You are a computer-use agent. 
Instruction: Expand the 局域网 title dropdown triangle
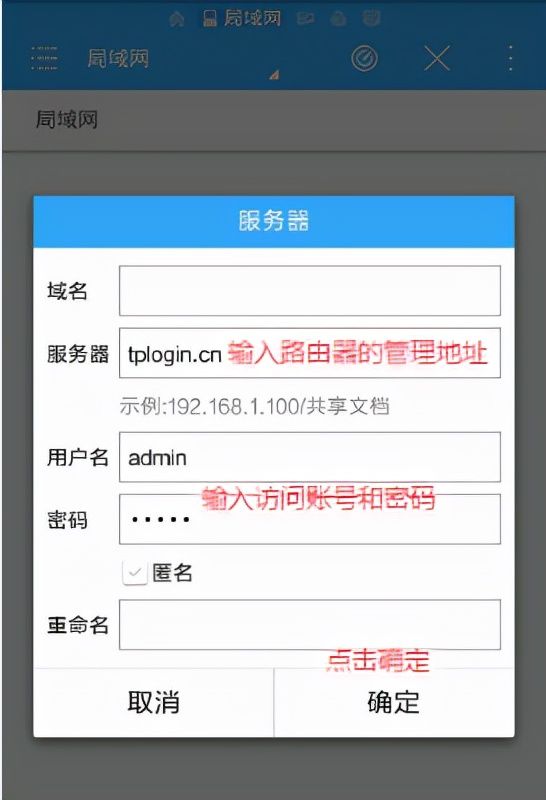coord(274,75)
